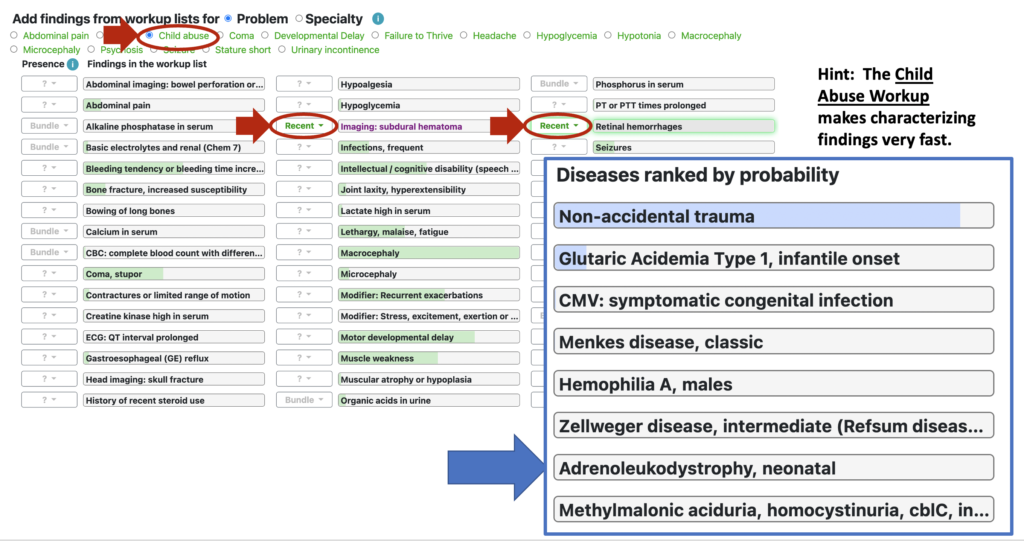
Task: Select the Specialty radio button
Action: click(x=299, y=18)
